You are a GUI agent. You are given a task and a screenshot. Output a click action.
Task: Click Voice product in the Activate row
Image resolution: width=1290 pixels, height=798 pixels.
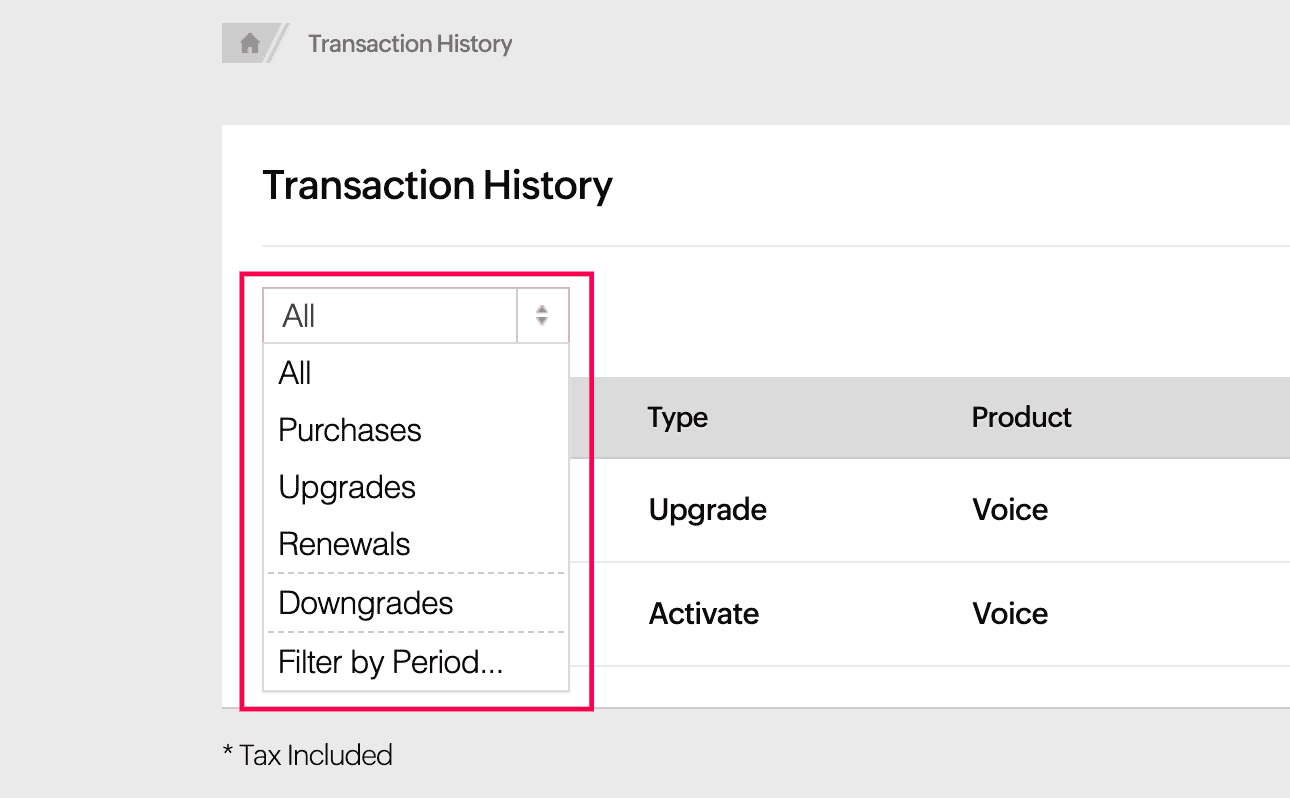click(x=1010, y=613)
